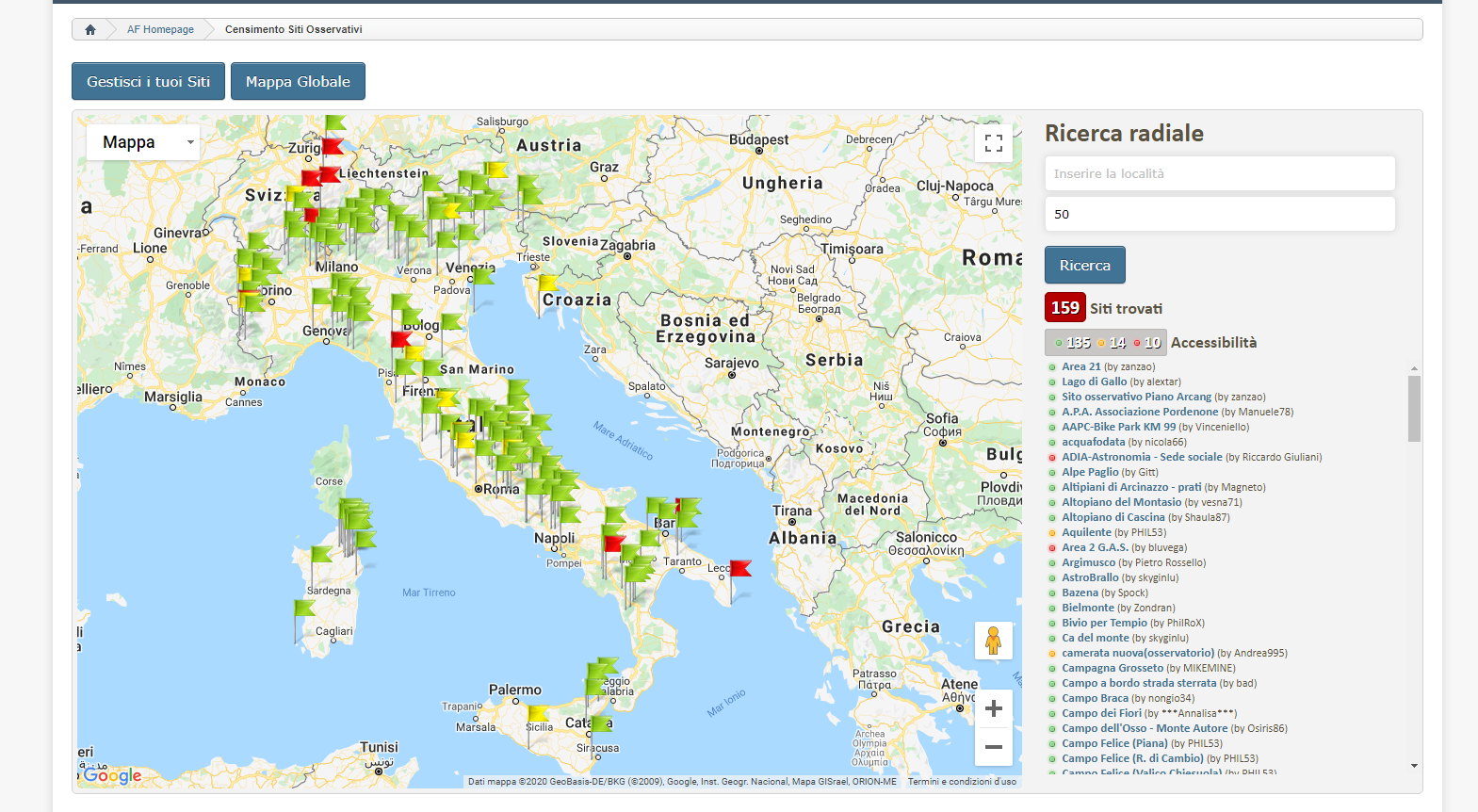Select the red flag near Napoli
This screenshot has width=1478, height=812.
[614, 543]
